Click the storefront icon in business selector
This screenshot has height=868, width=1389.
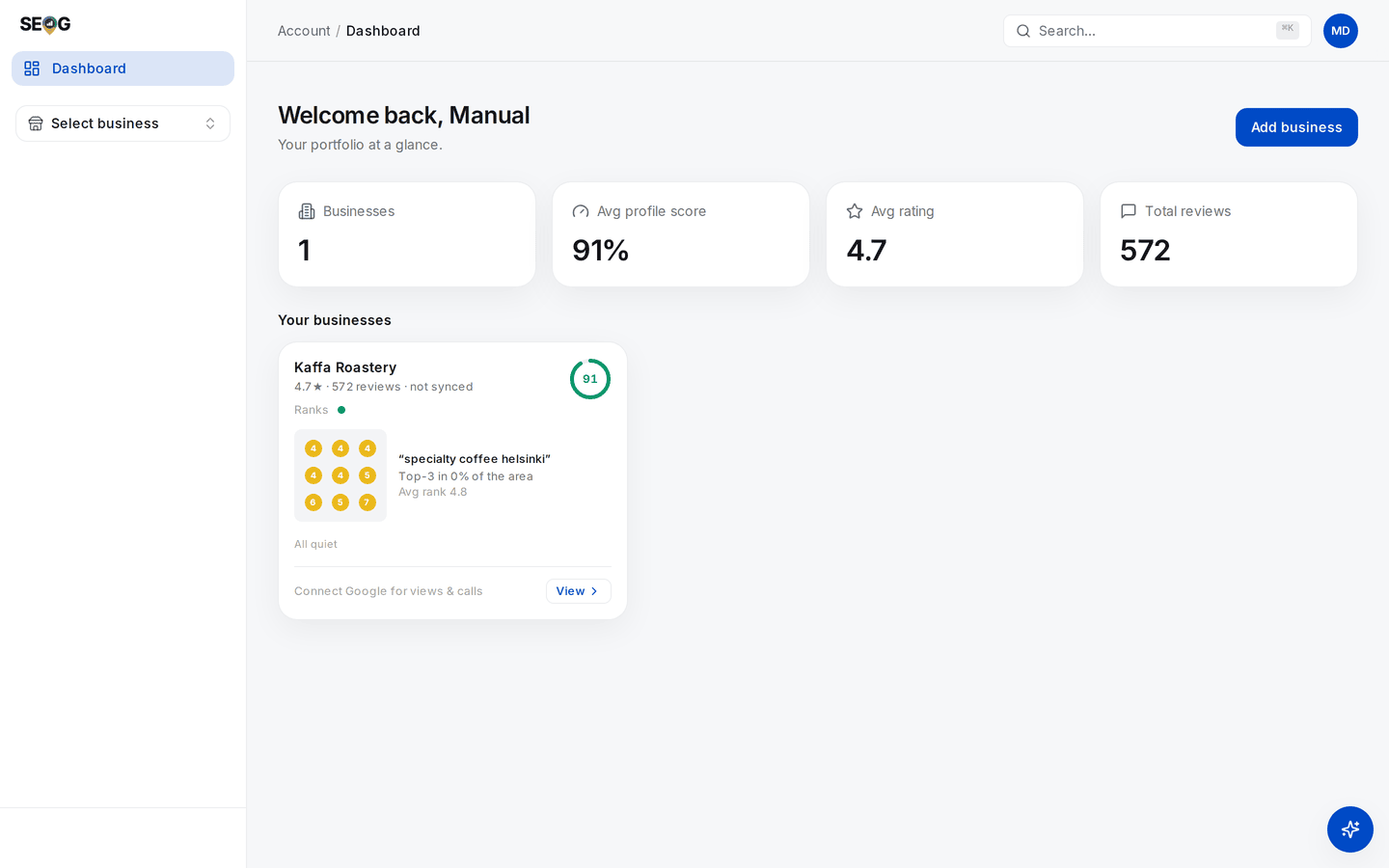(x=36, y=123)
